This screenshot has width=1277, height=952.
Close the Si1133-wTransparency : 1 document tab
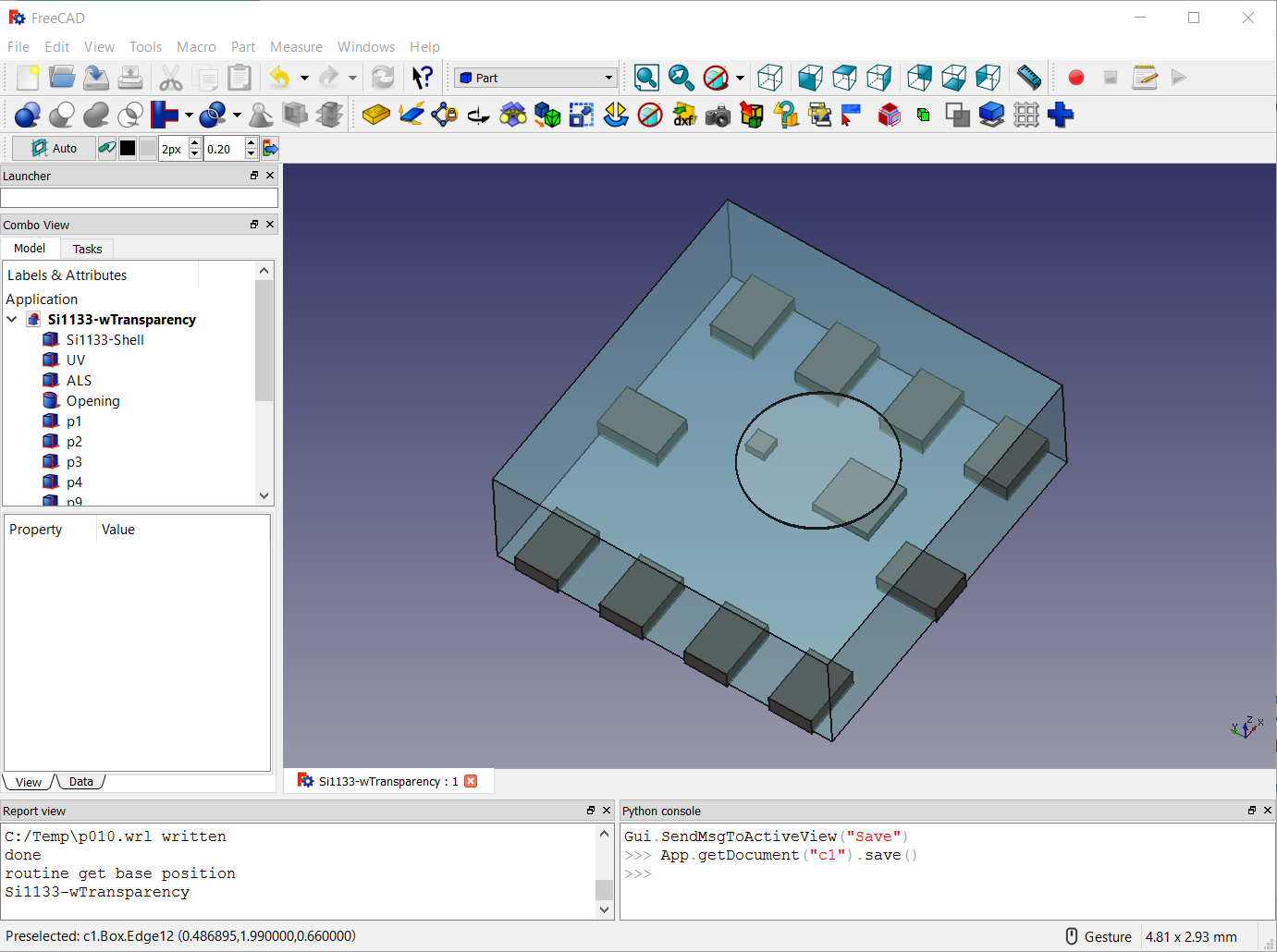point(471,781)
